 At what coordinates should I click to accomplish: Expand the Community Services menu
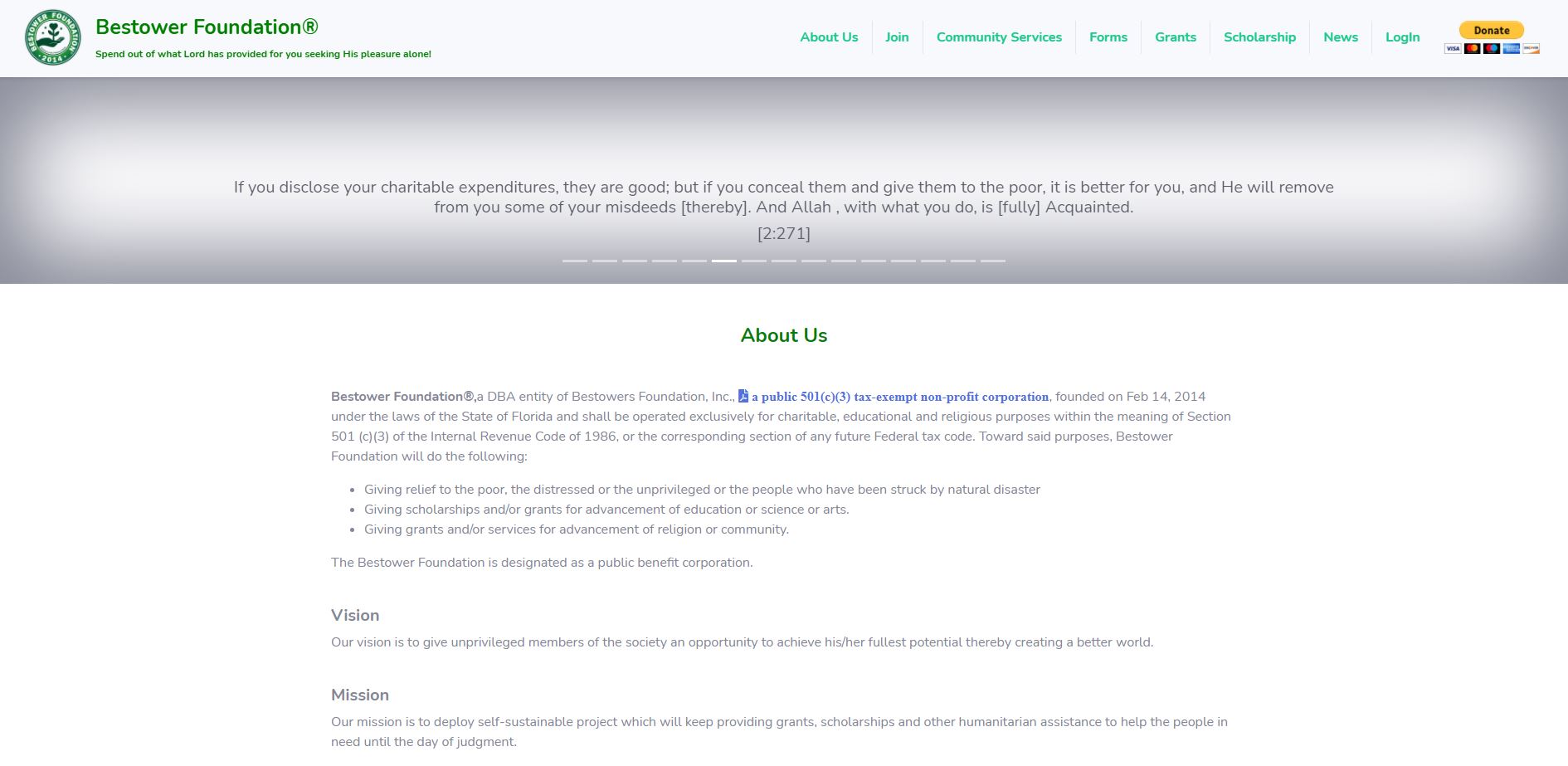999,37
